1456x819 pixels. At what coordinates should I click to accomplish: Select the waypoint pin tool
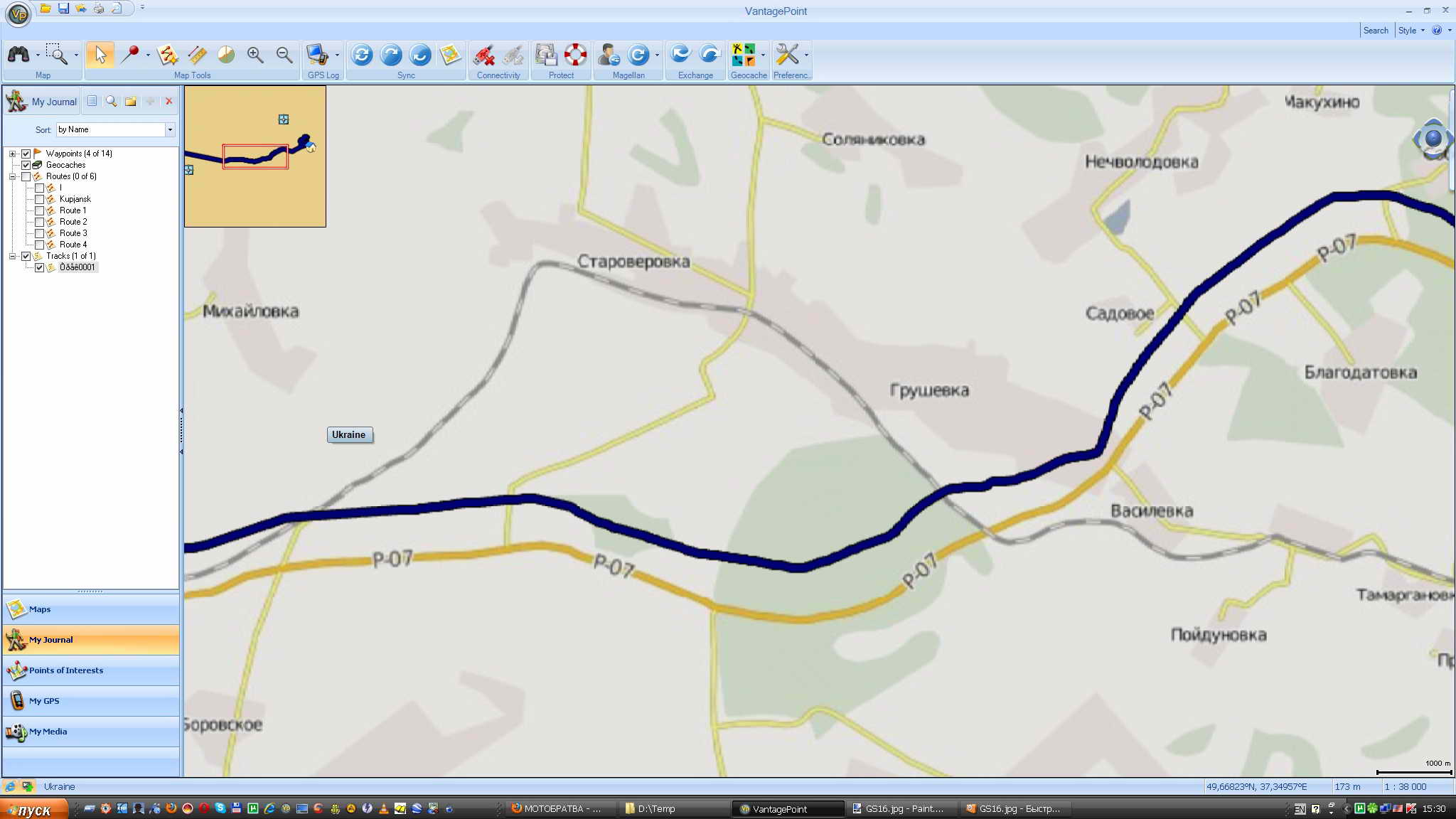pyautogui.click(x=129, y=55)
